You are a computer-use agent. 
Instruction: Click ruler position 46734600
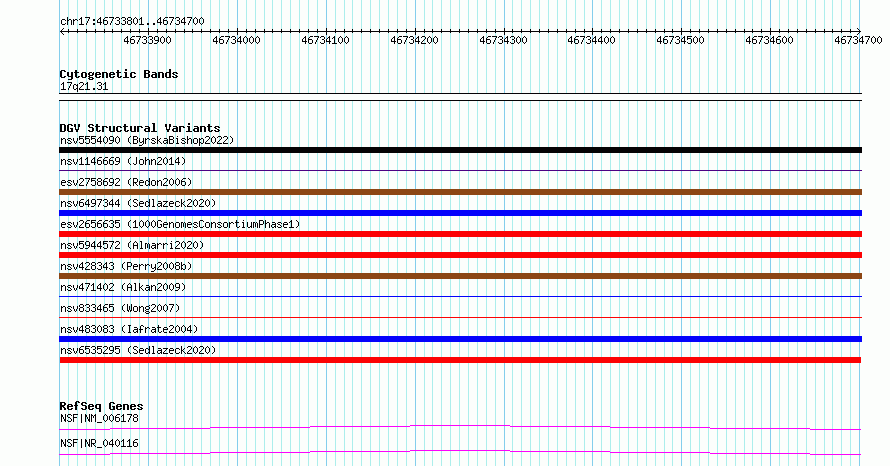(x=770, y=40)
